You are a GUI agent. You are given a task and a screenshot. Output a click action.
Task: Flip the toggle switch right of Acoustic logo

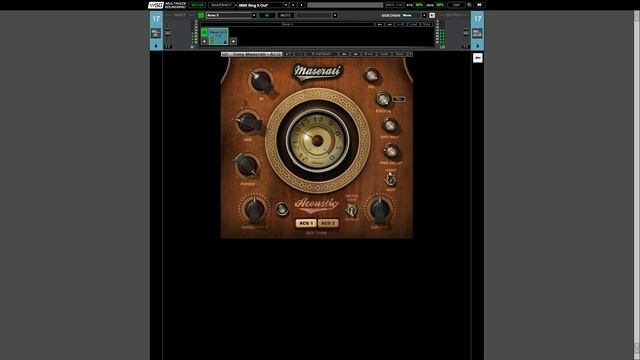pyautogui.click(x=351, y=210)
